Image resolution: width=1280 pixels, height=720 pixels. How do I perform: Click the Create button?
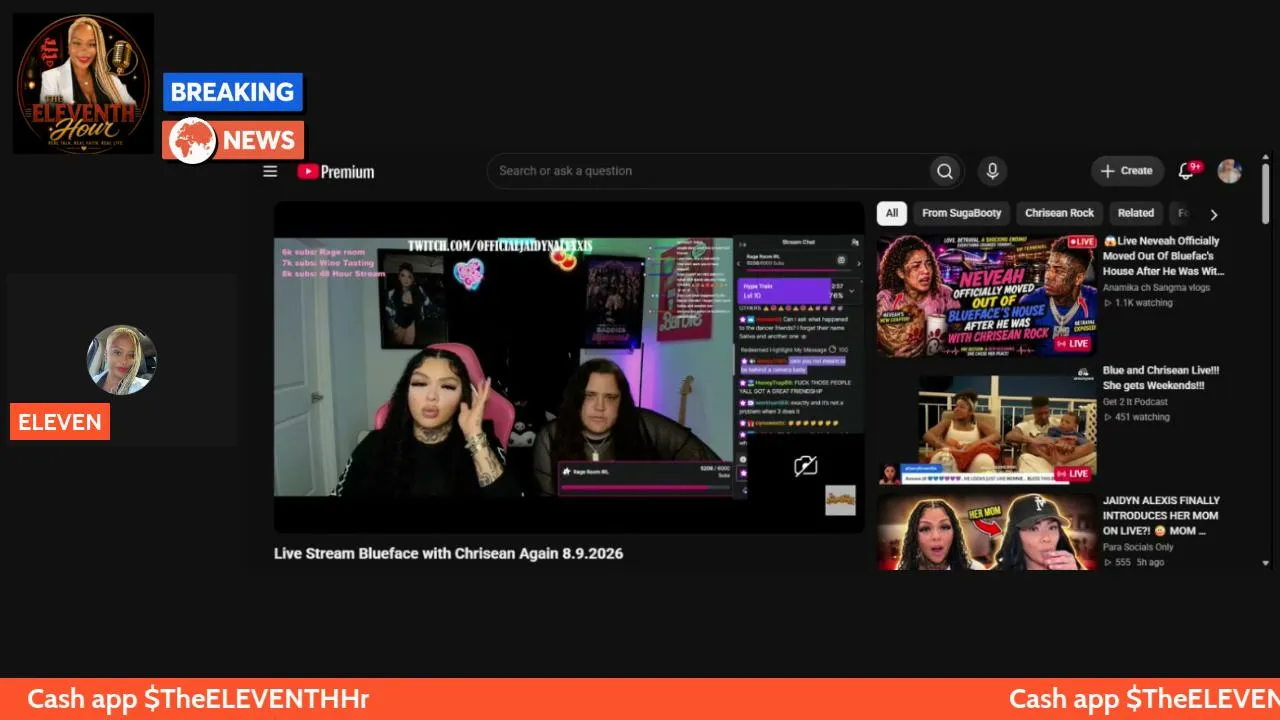click(1127, 171)
